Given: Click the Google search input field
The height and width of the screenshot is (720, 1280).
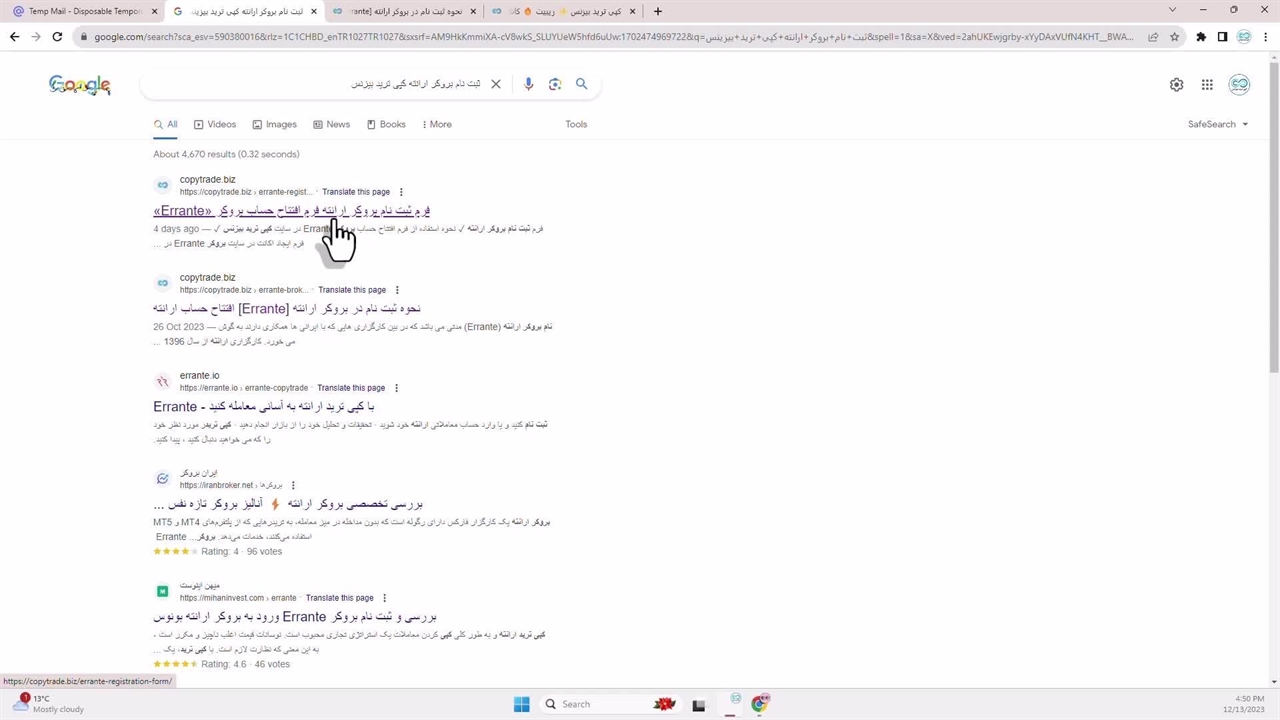Looking at the screenshot, I should 320,84.
